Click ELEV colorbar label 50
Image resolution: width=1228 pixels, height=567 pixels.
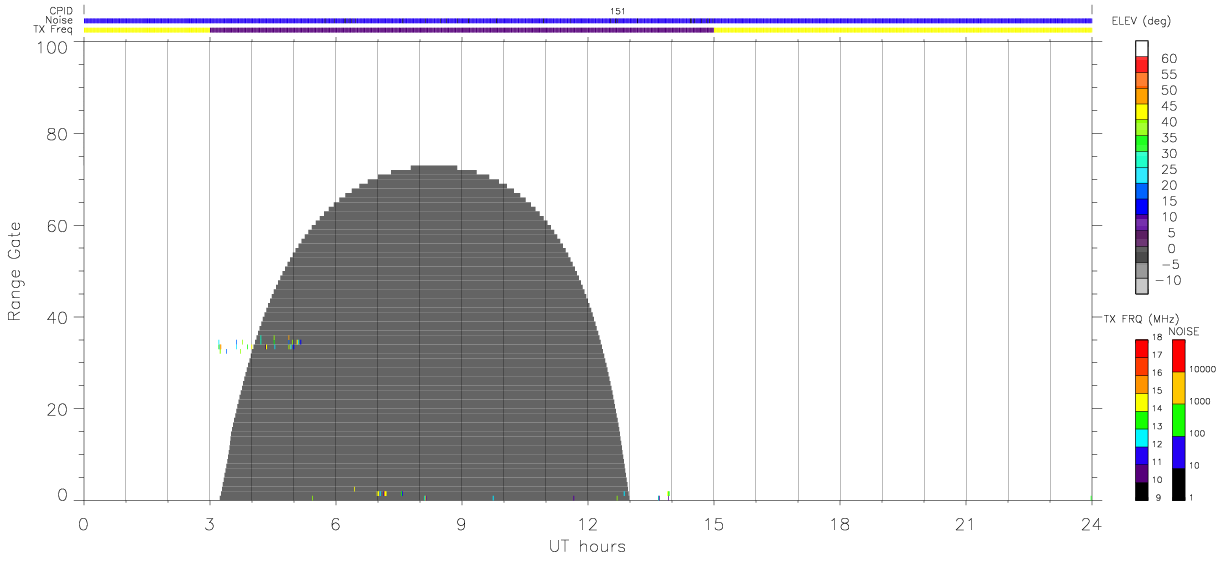coord(1168,90)
